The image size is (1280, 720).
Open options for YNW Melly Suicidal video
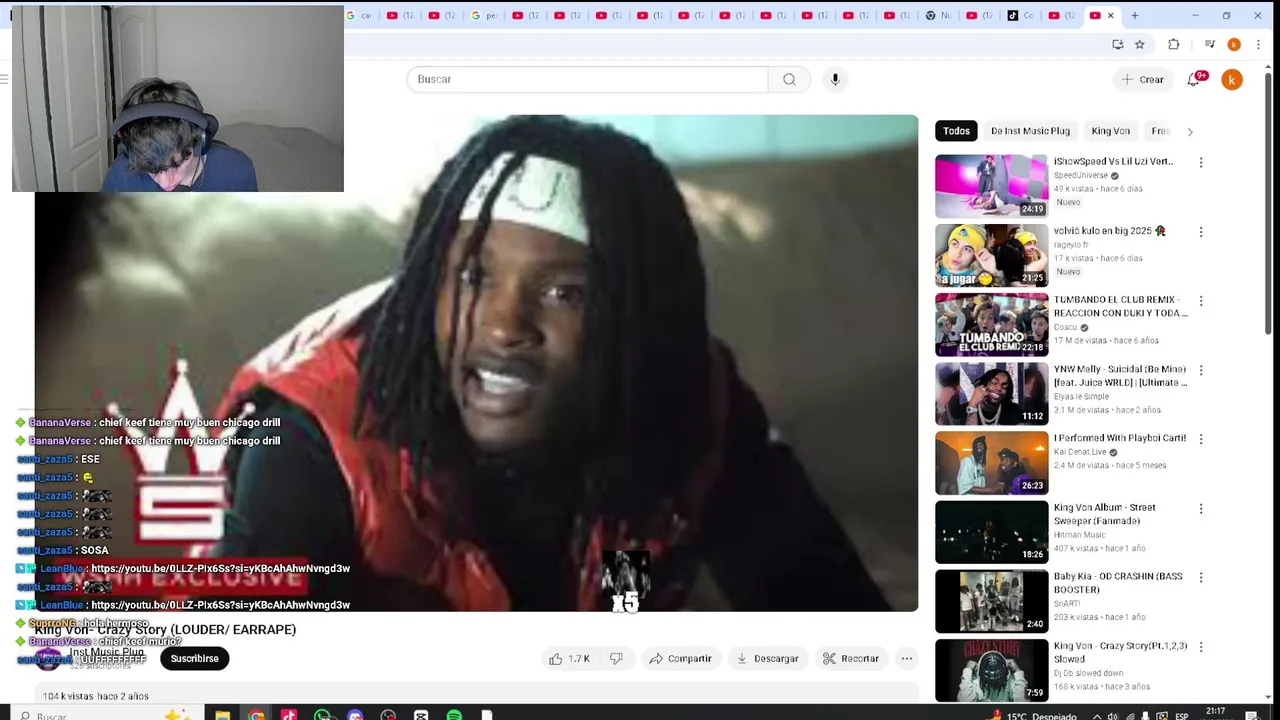(x=1201, y=370)
